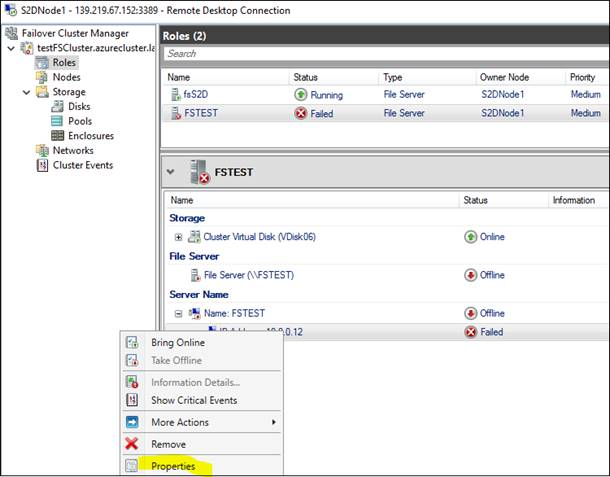610x477 pixels.
Task: Collapse the testFSCluster tree node
Action: 11,48
